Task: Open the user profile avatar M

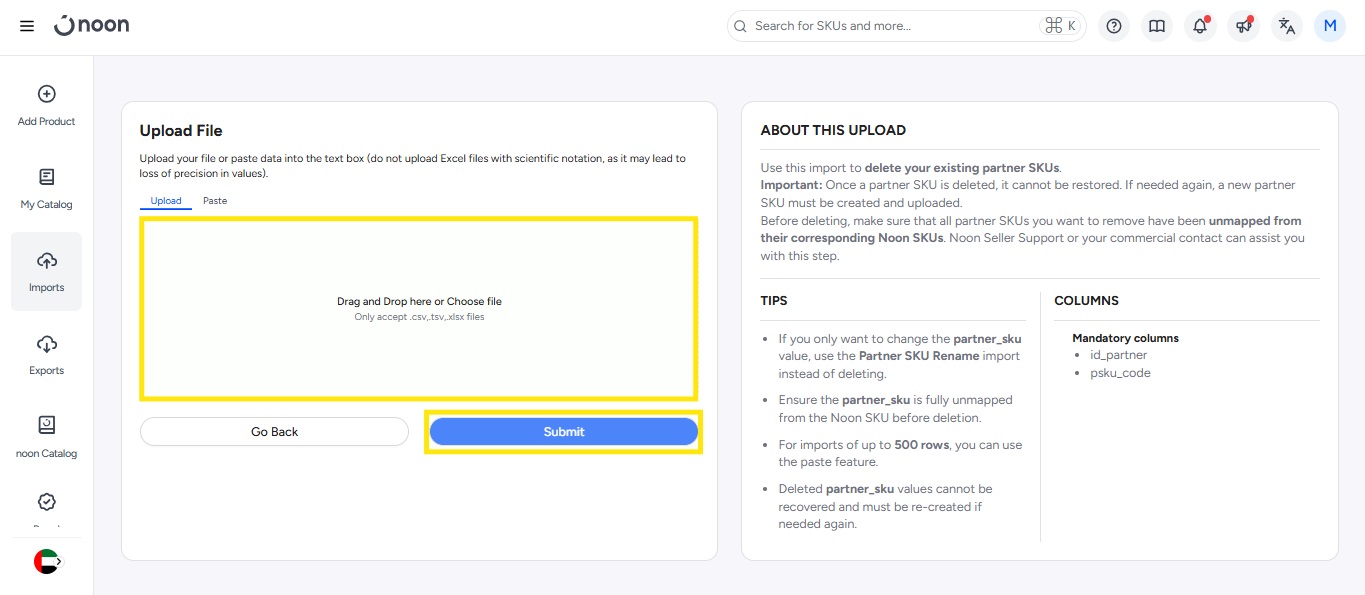Action: pos(1330,26)
